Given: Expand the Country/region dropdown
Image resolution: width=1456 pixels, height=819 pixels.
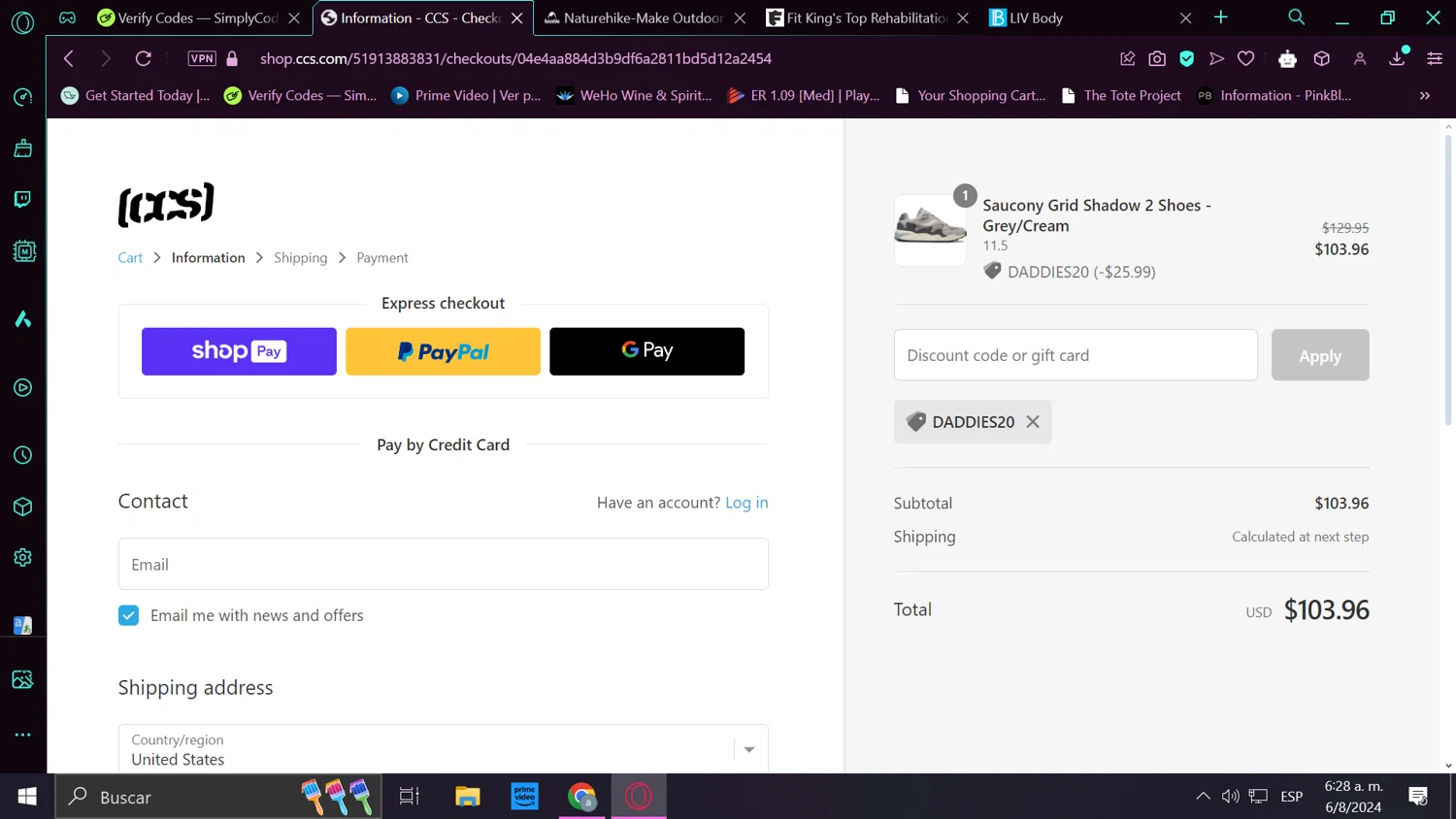Looking at the screenshot, I should tap(444, 749).
